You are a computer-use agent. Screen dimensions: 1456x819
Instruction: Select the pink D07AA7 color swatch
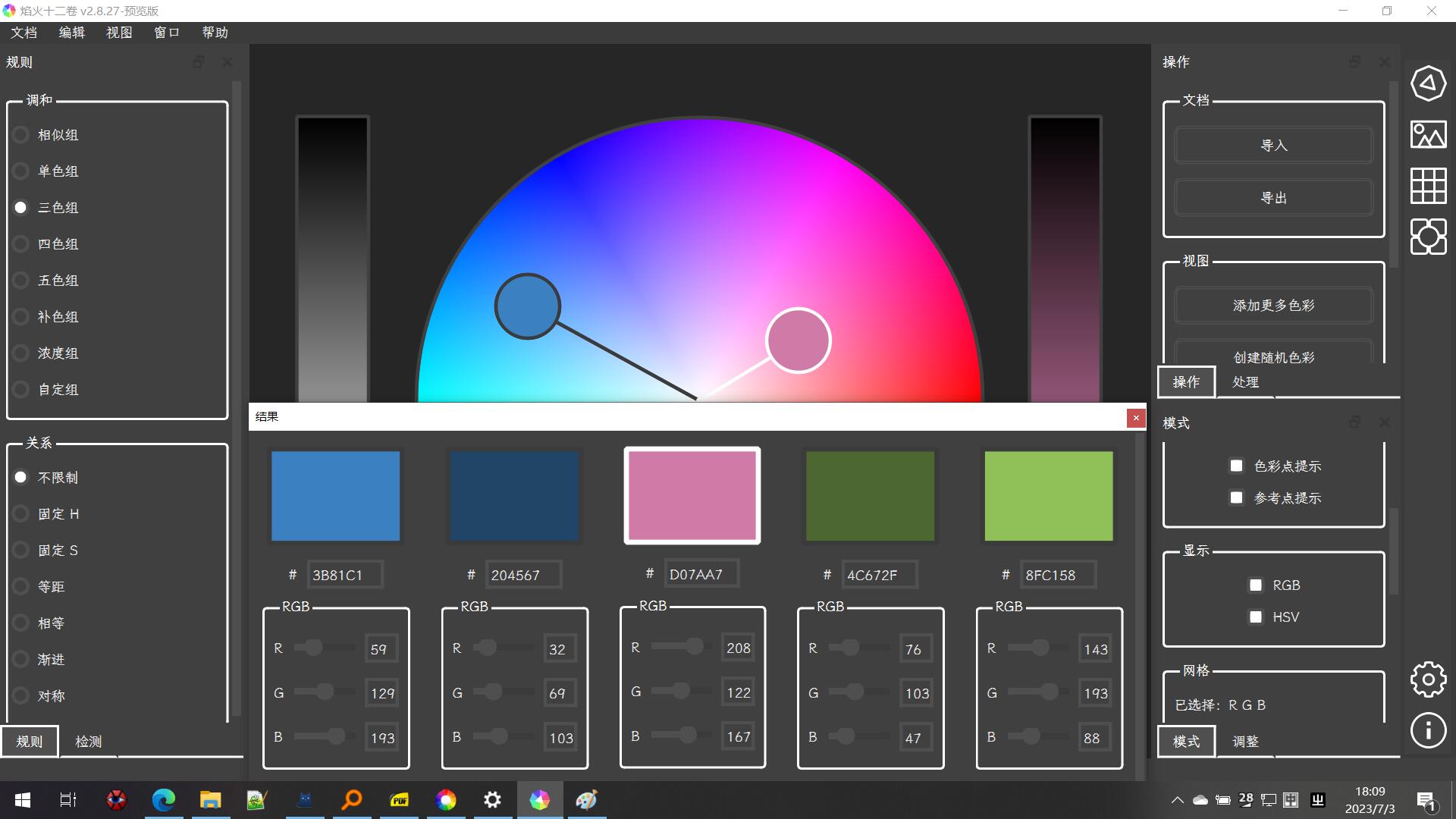click(692, 496)
